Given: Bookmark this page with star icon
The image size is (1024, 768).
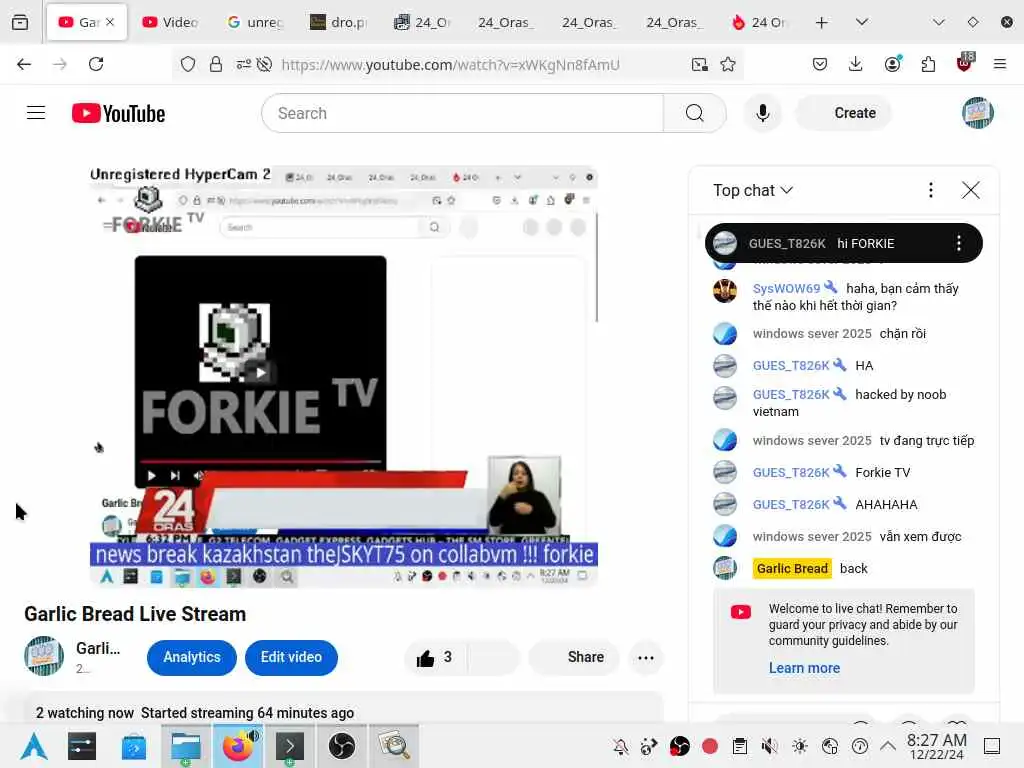Looking at the screenshot, I should click(x=728, y=64).
